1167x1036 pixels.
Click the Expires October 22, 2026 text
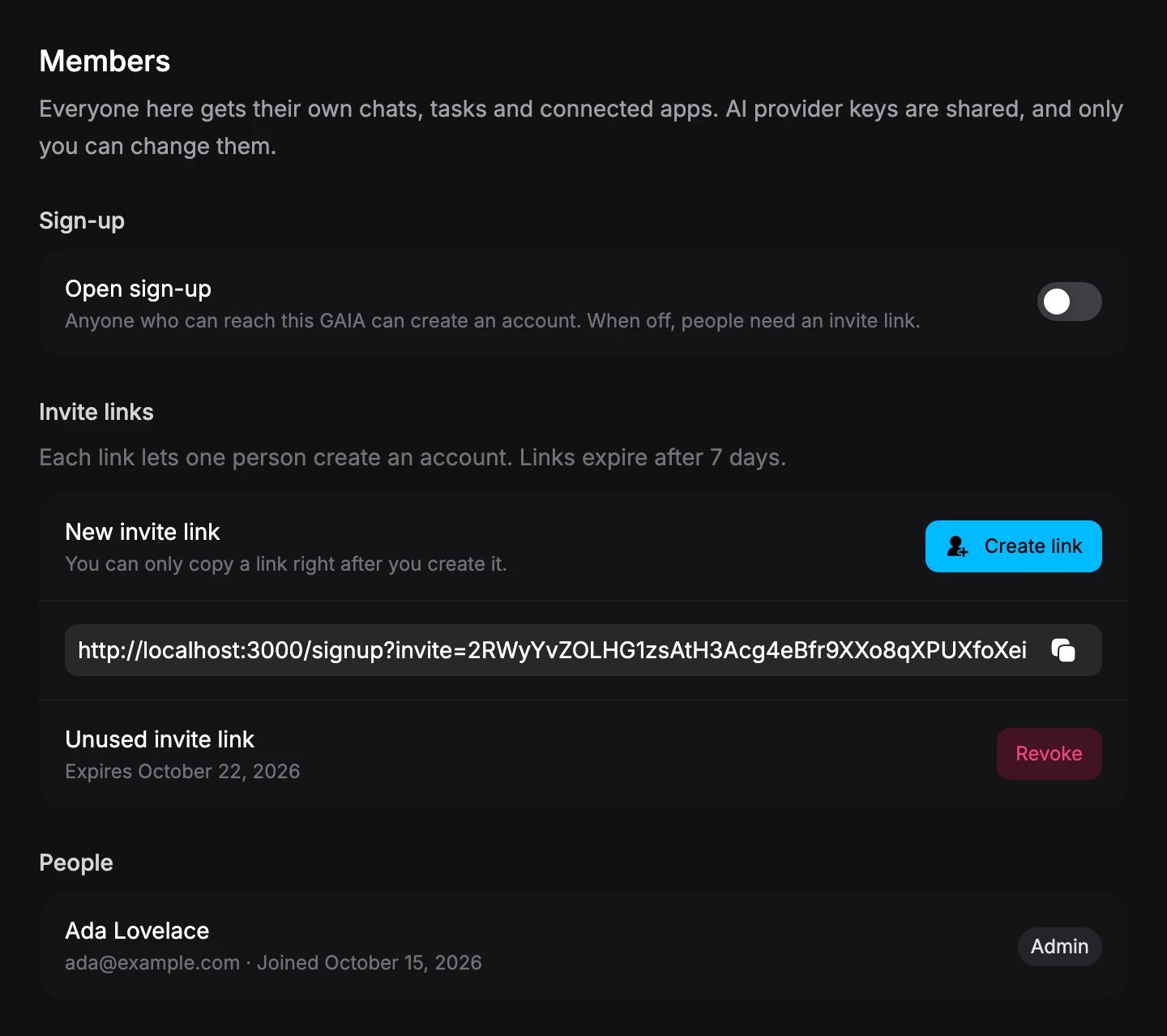pos(182,772)
